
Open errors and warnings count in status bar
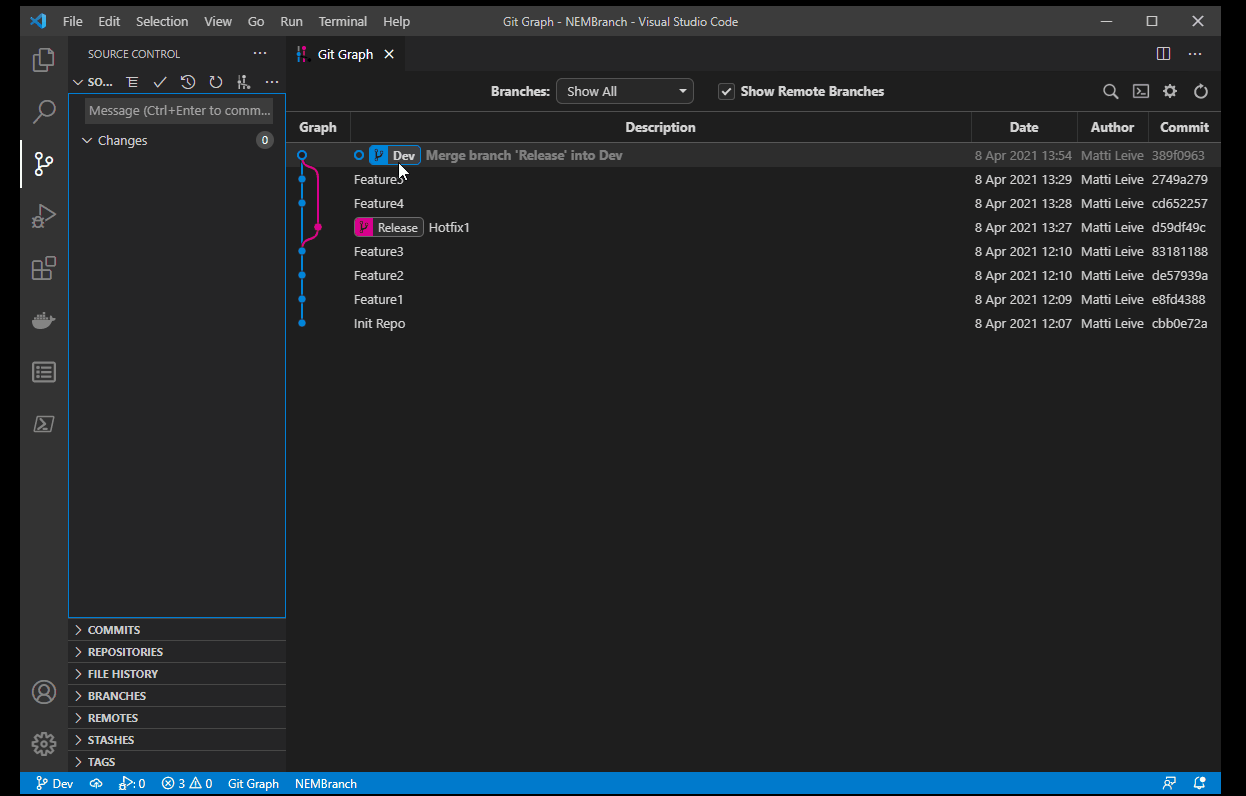[187, 784]
